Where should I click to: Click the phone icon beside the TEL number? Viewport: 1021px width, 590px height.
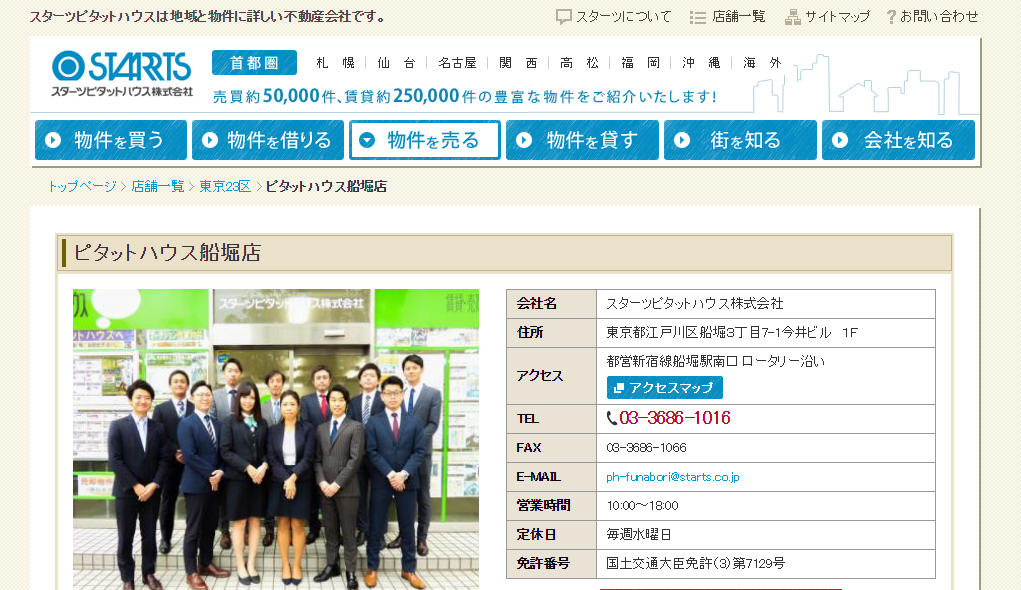612,418
